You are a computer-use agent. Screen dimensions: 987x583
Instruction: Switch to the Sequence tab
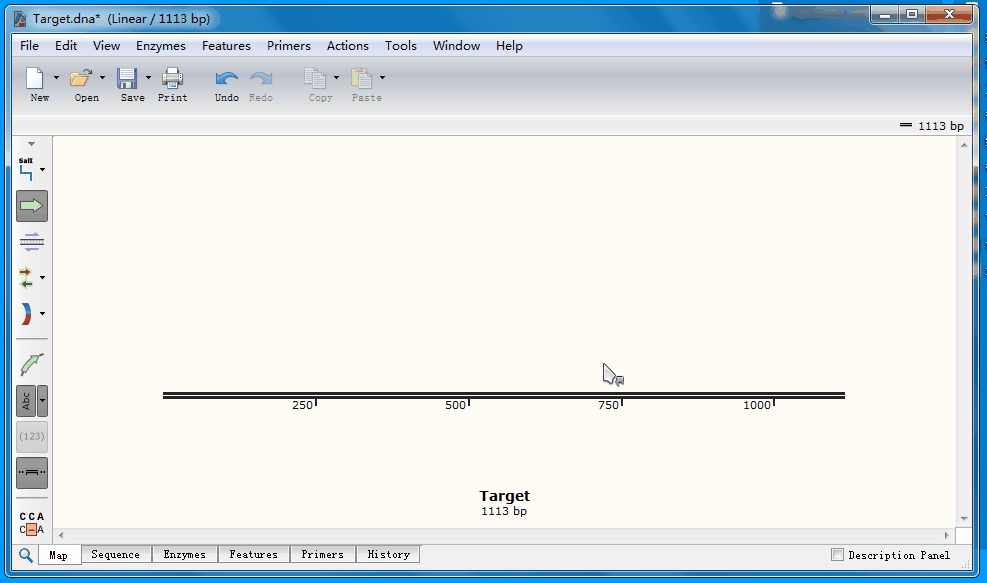pyautogui.click(x=115, y=554)
